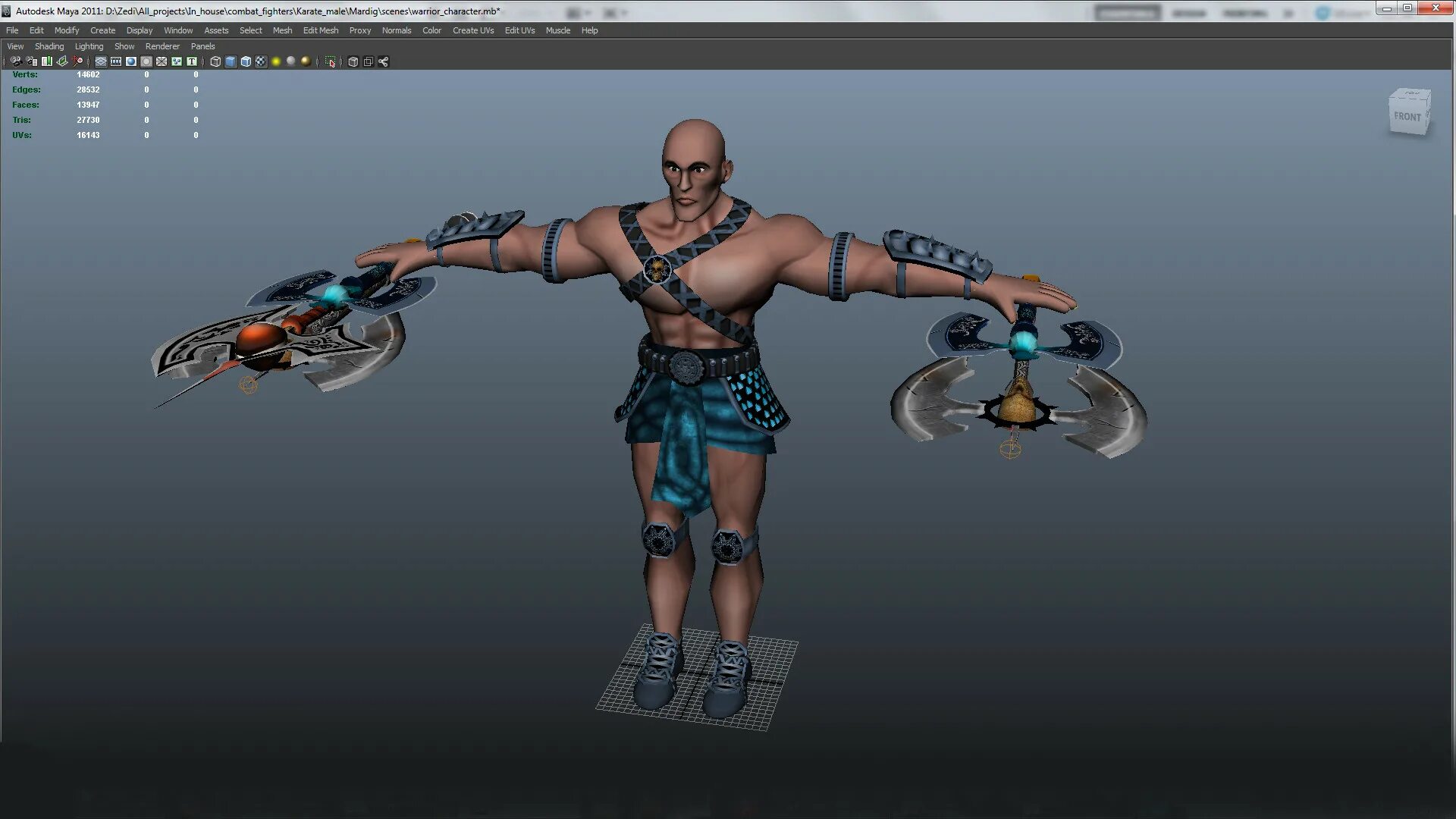Viewport: 1456px width, 819px height.
Task: Open the Edit Mesh menu
Action: 320,30
